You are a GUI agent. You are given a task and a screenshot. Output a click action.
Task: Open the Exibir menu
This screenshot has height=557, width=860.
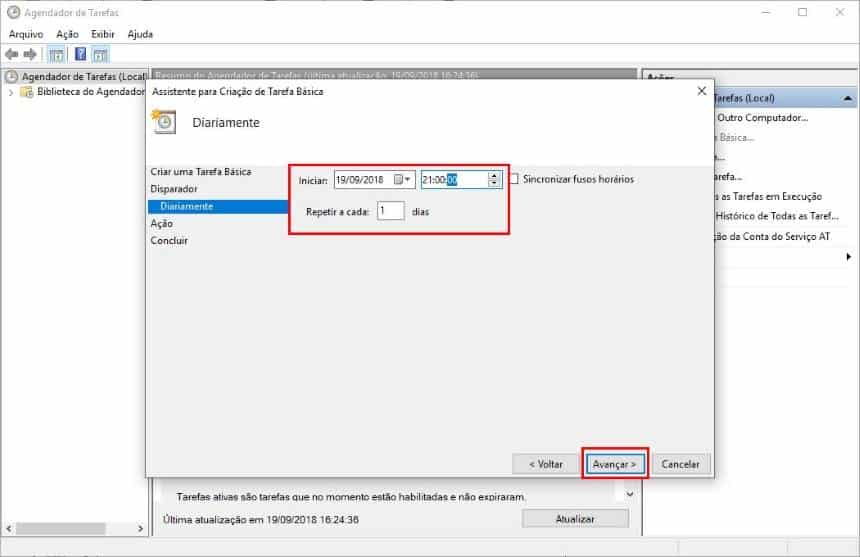pos(103,34)
